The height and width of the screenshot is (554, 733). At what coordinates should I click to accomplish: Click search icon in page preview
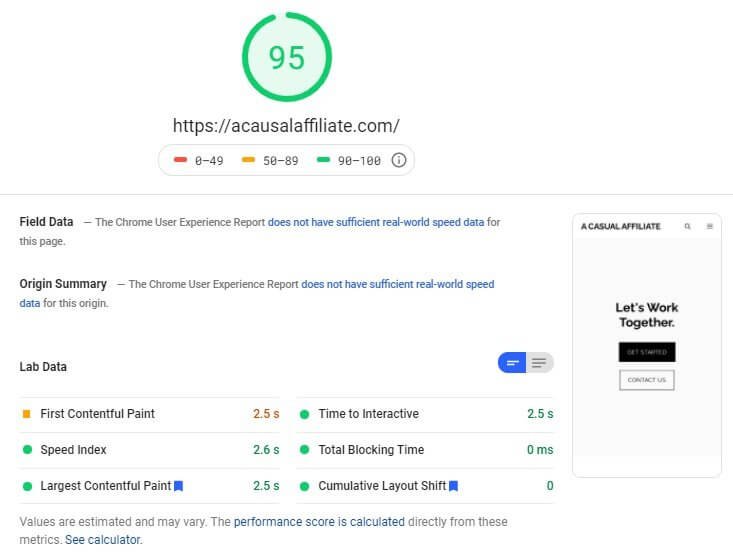click(687, 226)
